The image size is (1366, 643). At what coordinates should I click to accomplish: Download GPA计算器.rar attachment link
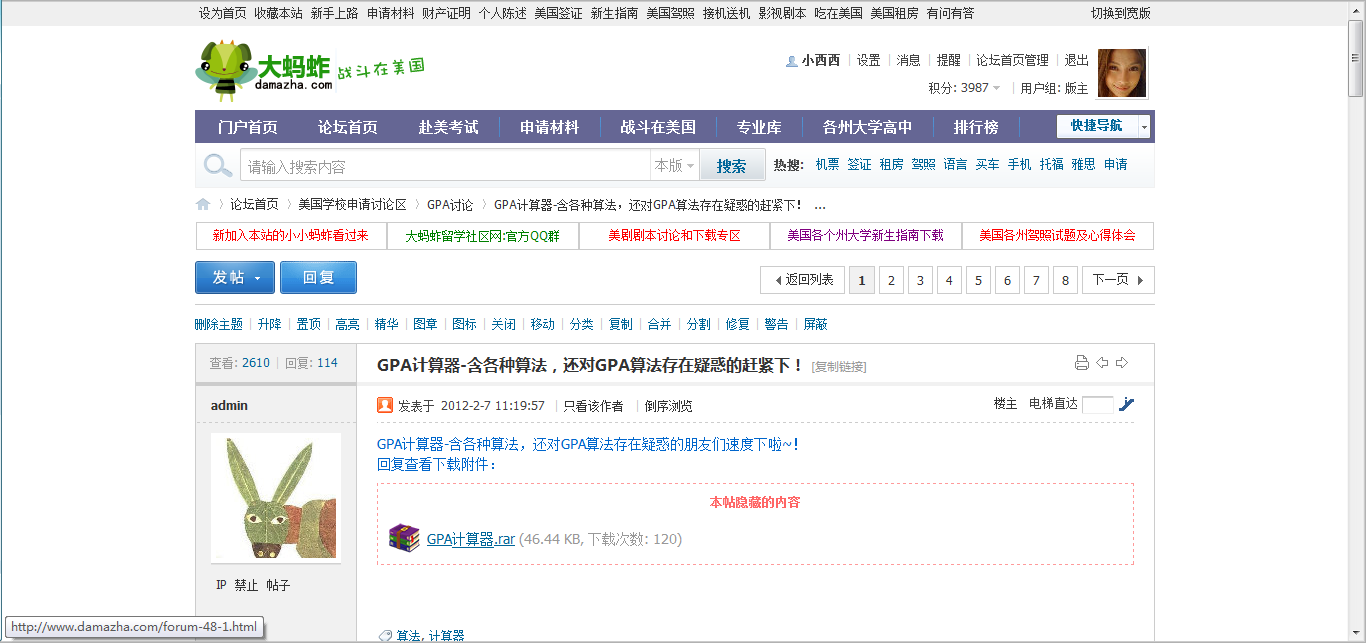pos(471,539)
